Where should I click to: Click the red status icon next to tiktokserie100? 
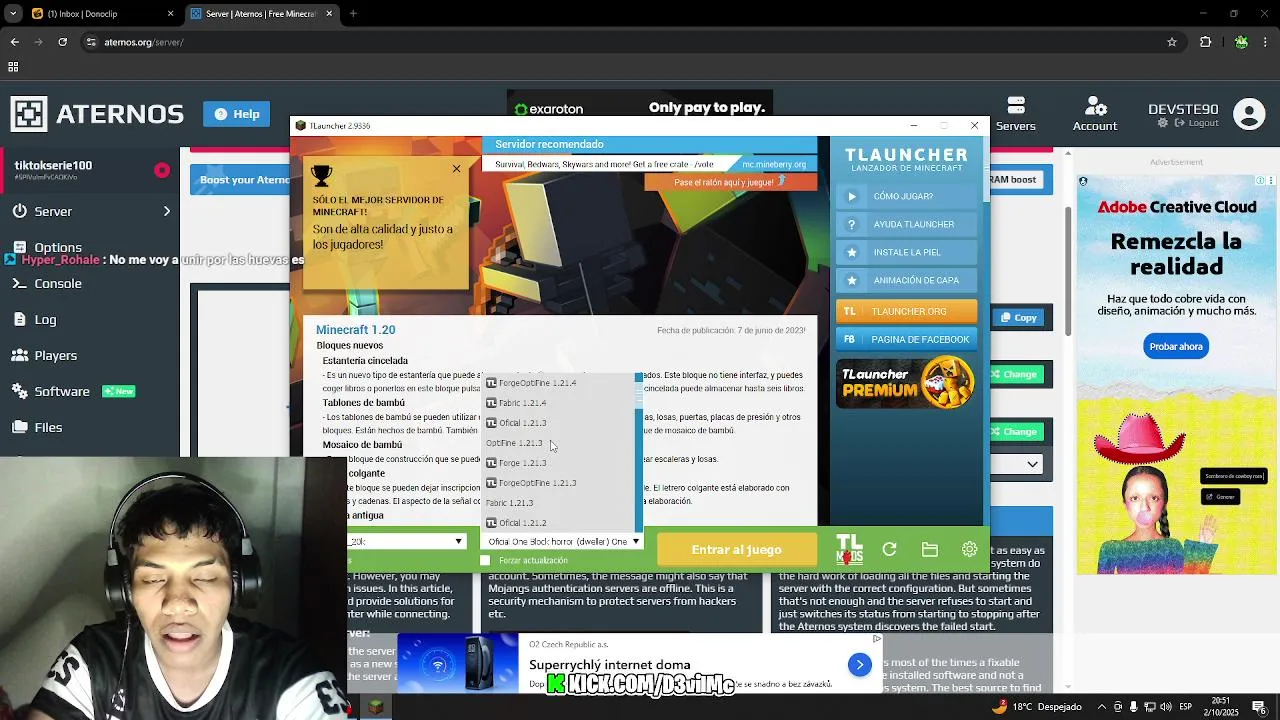[162, 170]
